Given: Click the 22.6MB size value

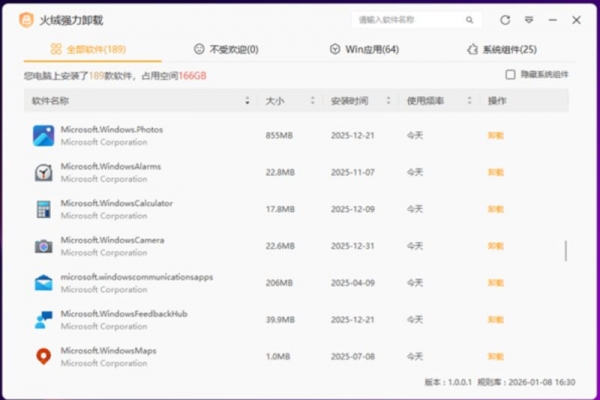Looking at the screenshot, I should 280,246.
